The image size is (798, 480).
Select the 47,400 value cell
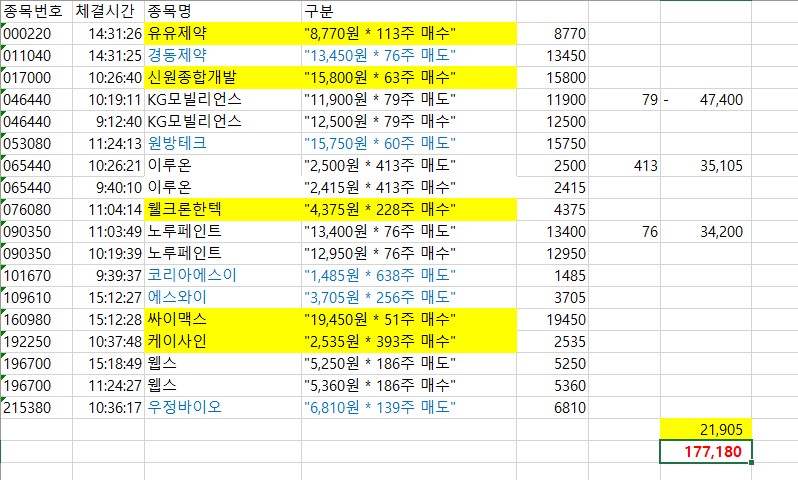[706, 99]
